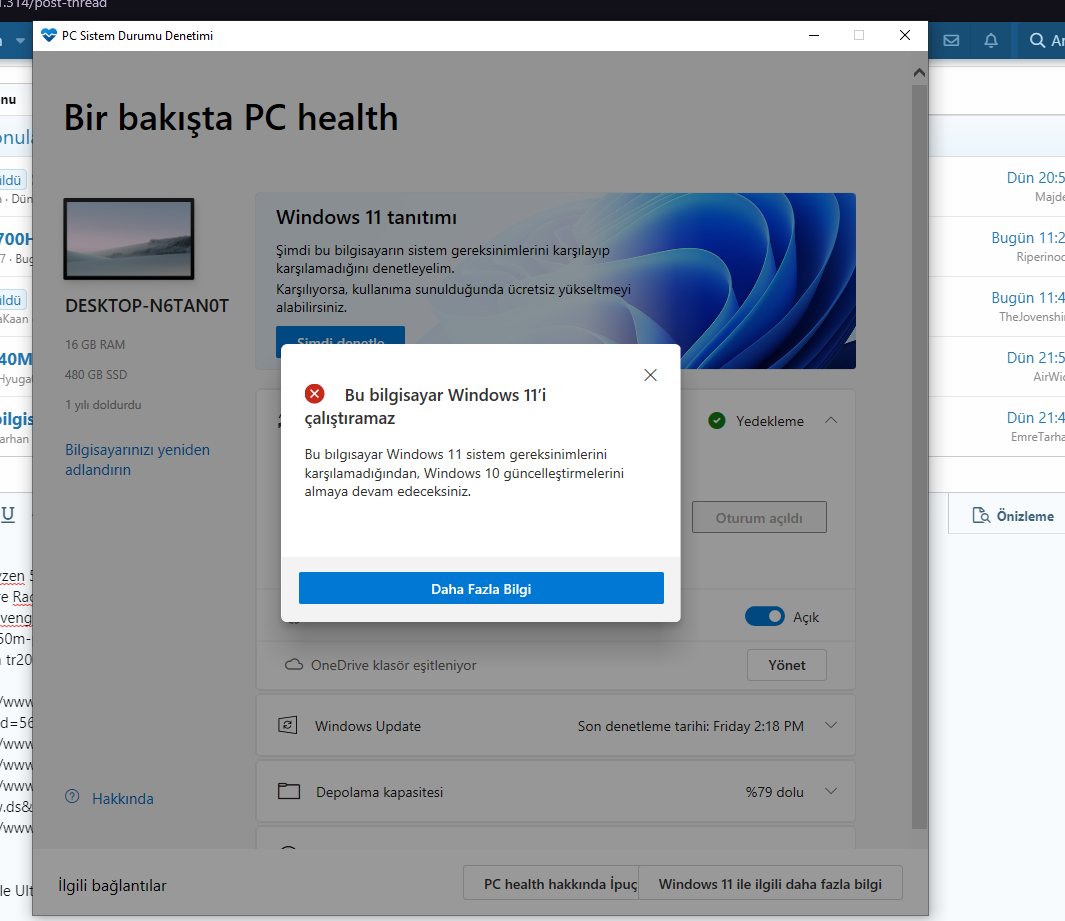Click the Windows Update refresh icon
The height and width of the screenshot is (921, 1065).
(288, 725)
